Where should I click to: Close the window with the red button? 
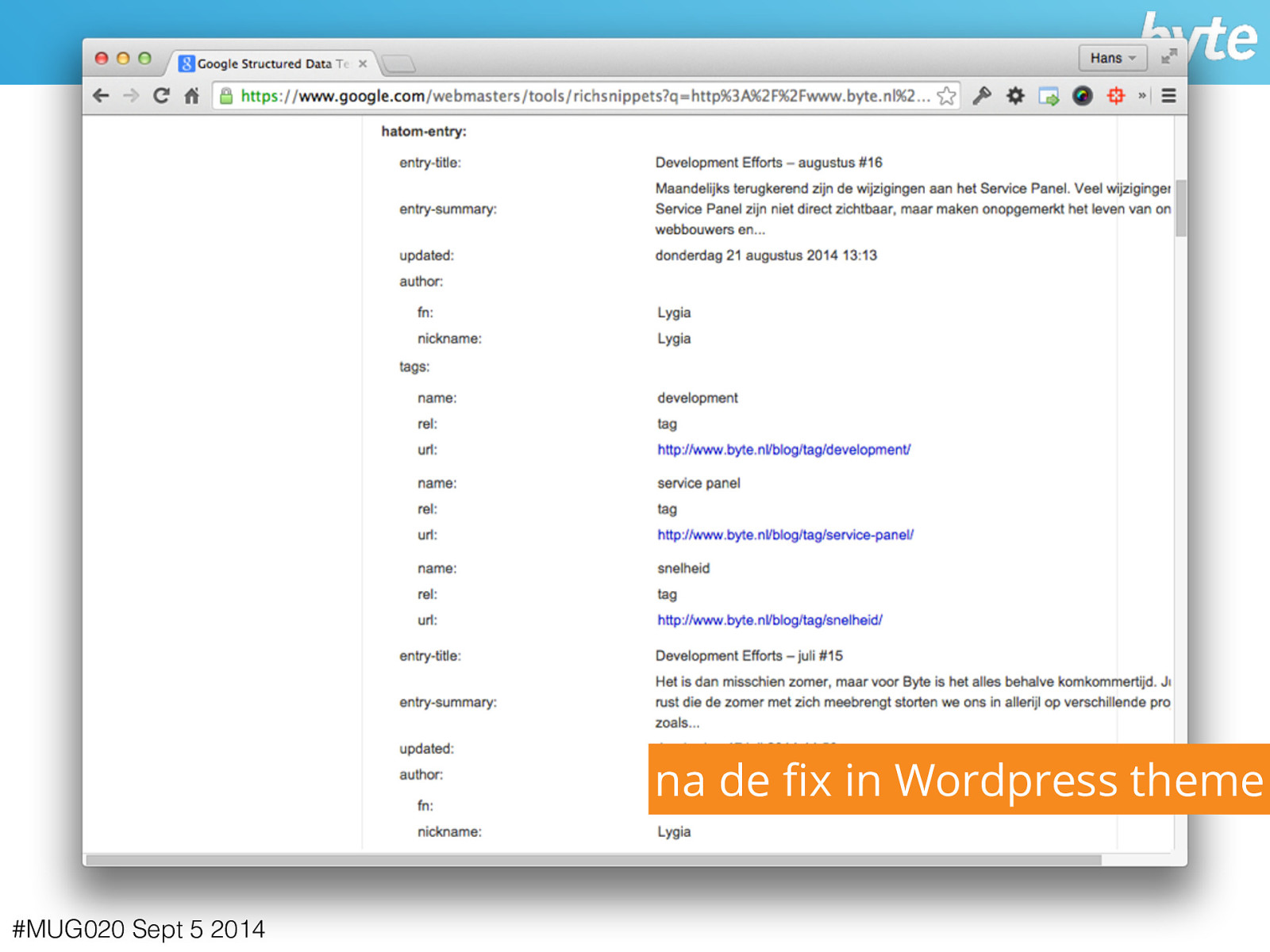pyautogui.click(x=101, y=58)
